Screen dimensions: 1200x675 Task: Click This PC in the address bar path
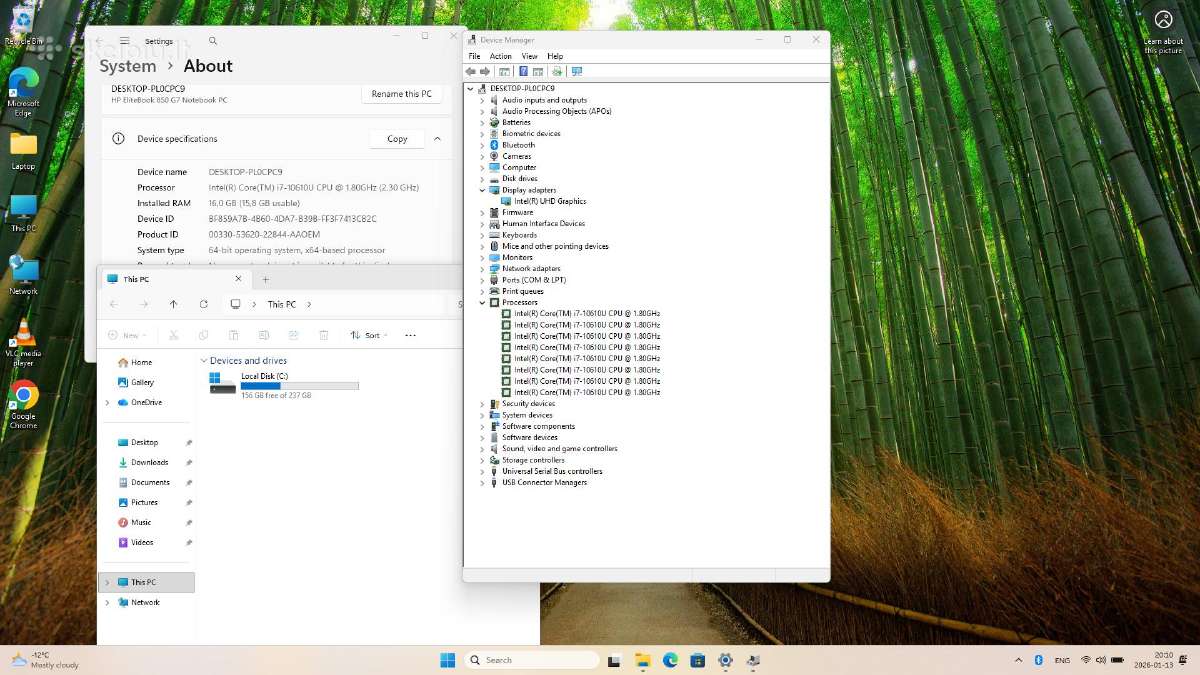(x=282, y=304)
